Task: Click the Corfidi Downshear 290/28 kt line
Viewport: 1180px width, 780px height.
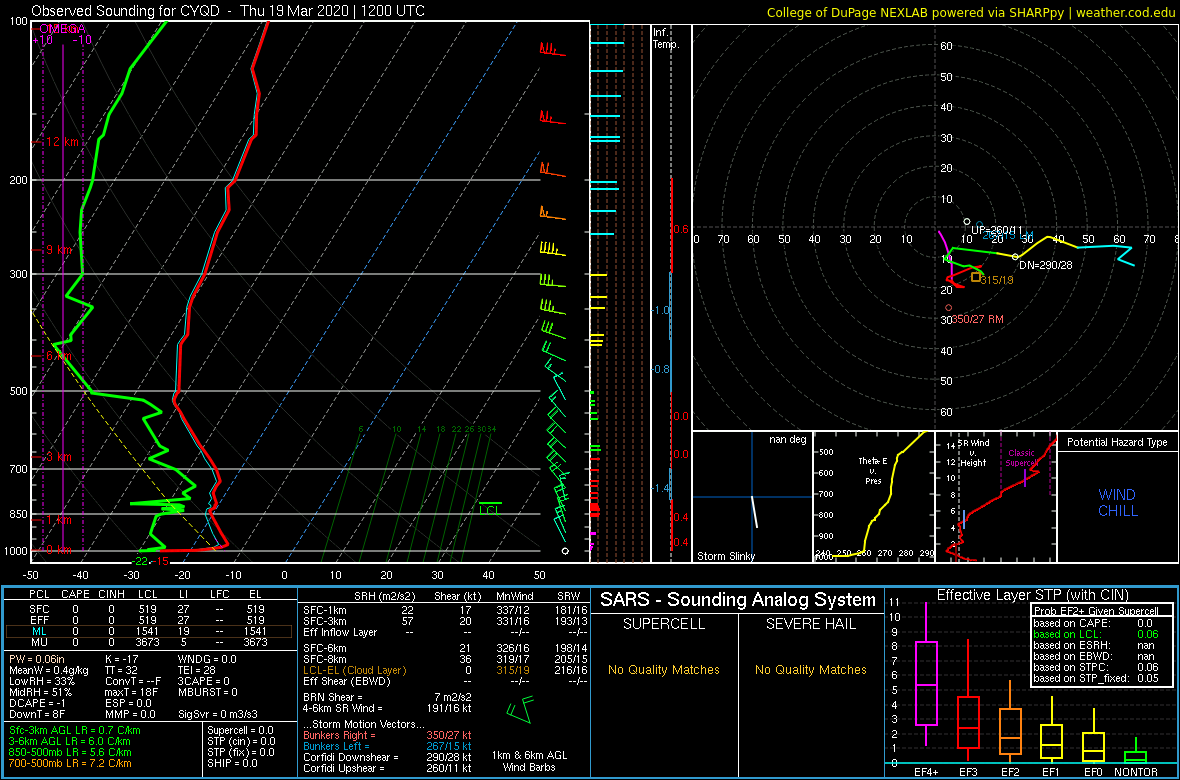Action: tap(387, 757)
